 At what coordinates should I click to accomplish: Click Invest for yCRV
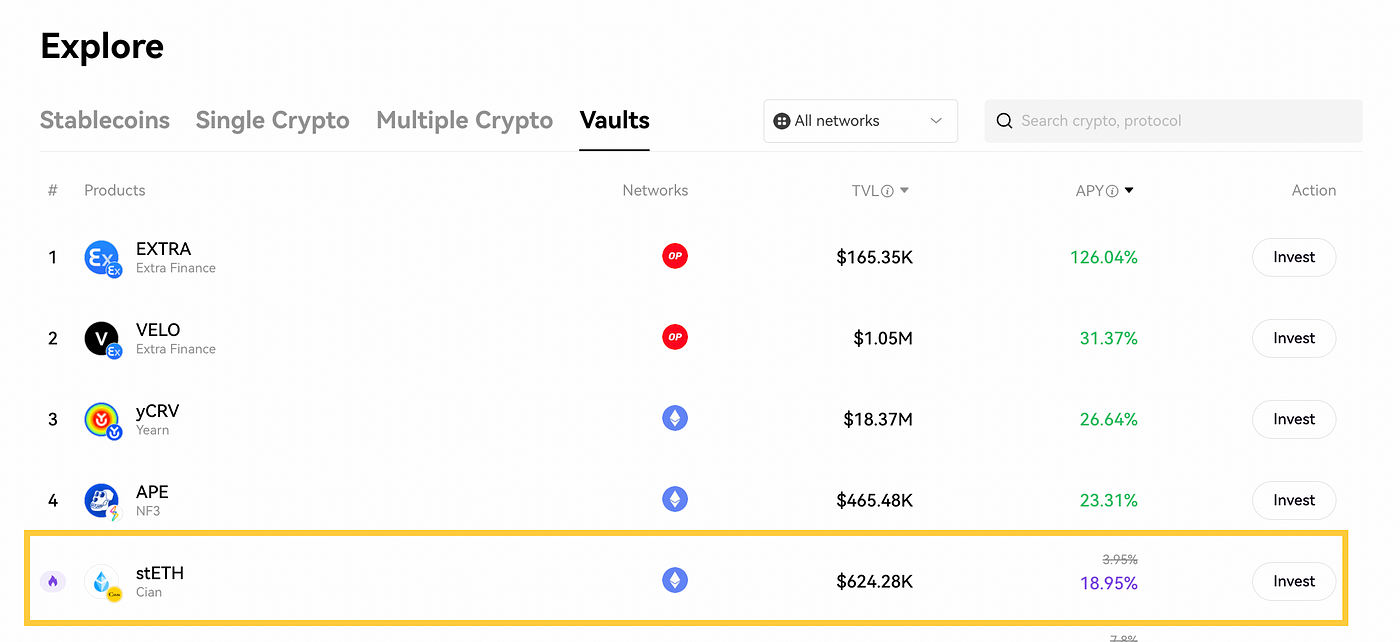coord(1294,419)
